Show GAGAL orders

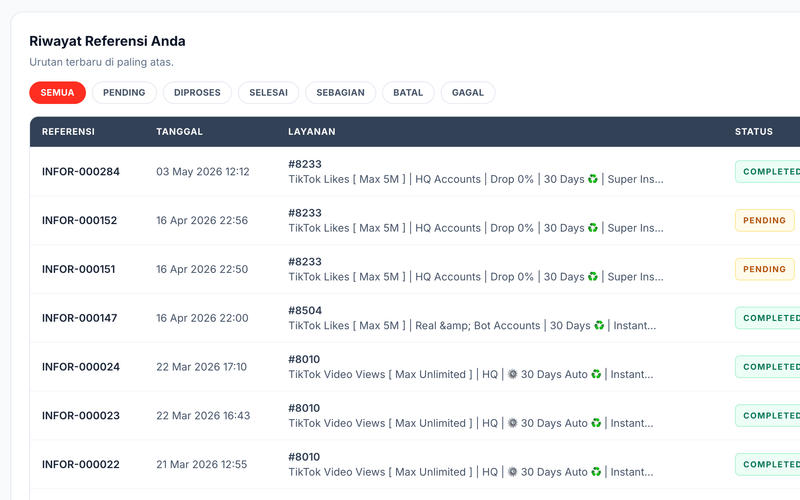tap(467, 92)
